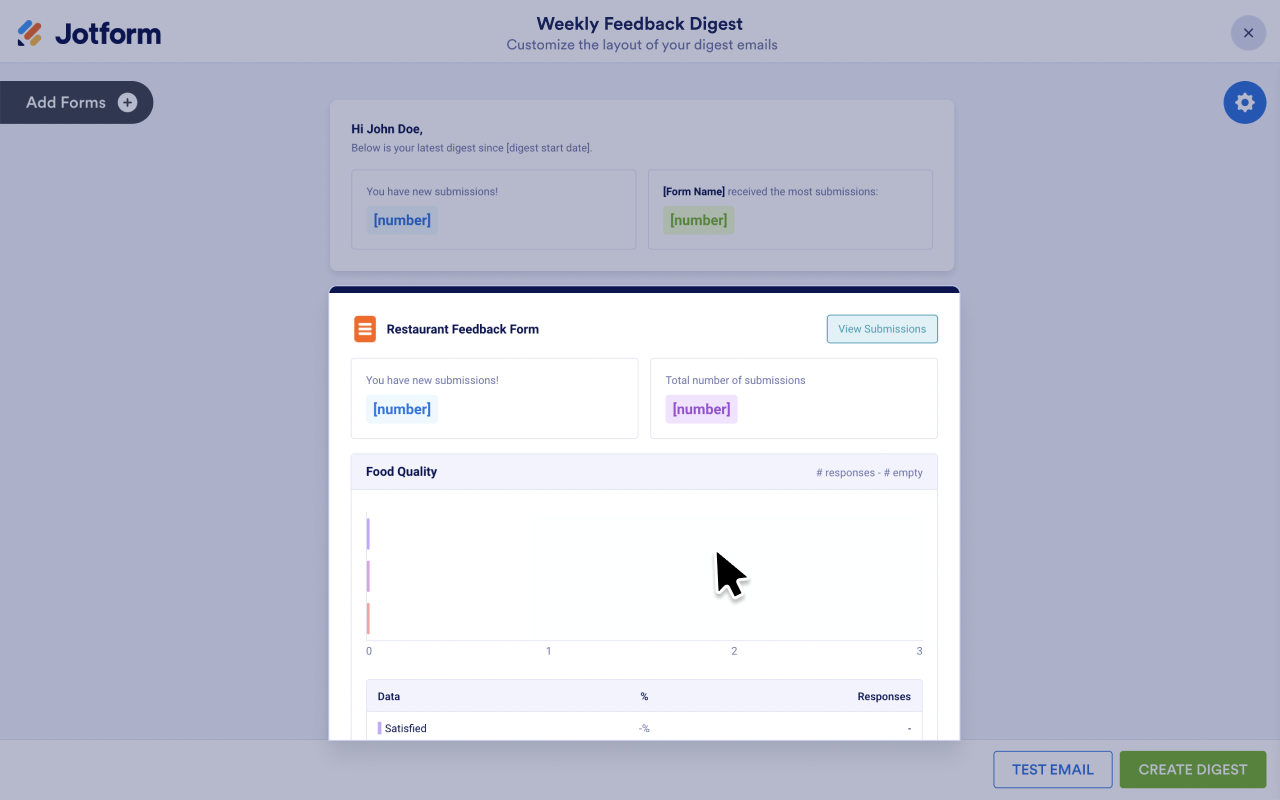This screenshot has width=1280, height=800.
Task: Select the Restaurant Feedback Form title
Action: point(462,329)
